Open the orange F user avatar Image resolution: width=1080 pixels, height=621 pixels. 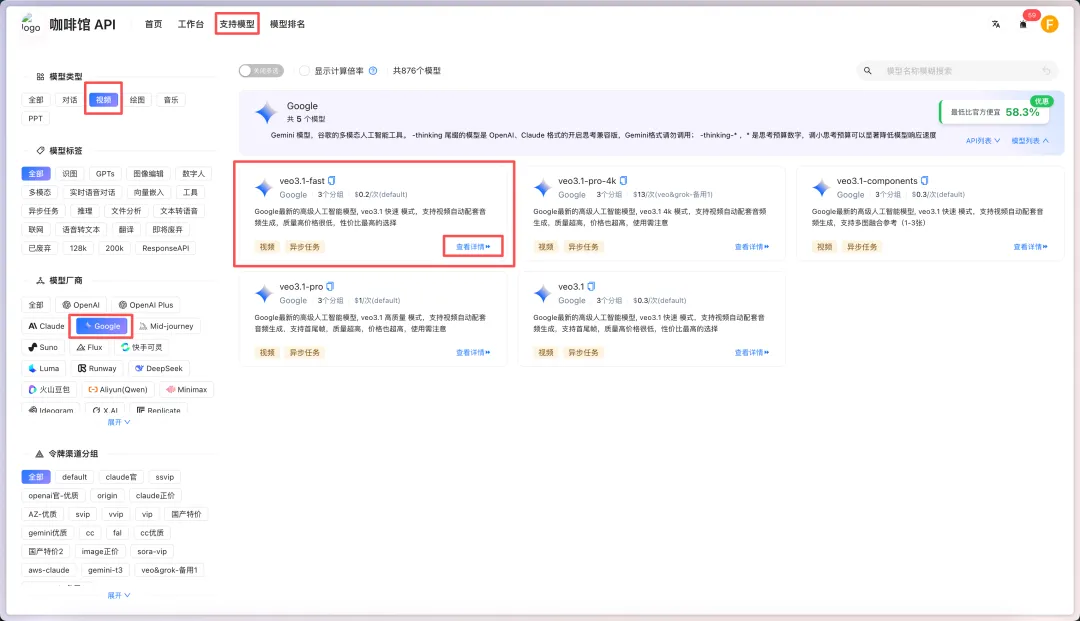1049,25
